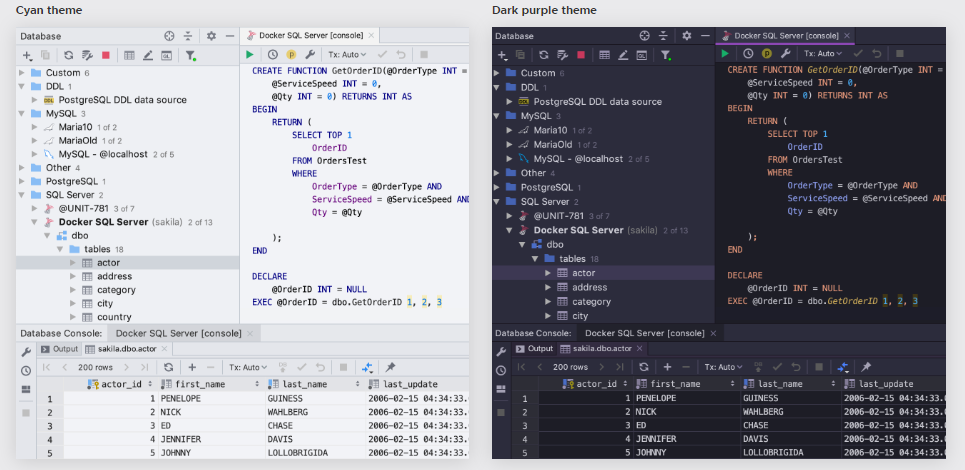Expand Custom folder in Cyan theme tree
Viewport: 965px width, 470px height.
(x=22, y=73)
